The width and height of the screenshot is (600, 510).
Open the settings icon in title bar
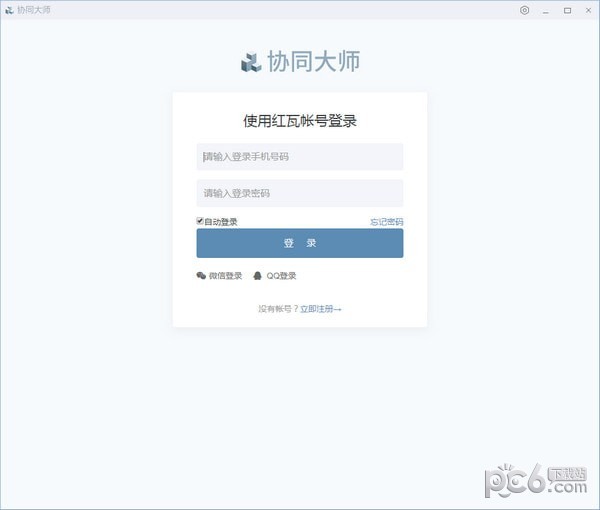point(525,10)
